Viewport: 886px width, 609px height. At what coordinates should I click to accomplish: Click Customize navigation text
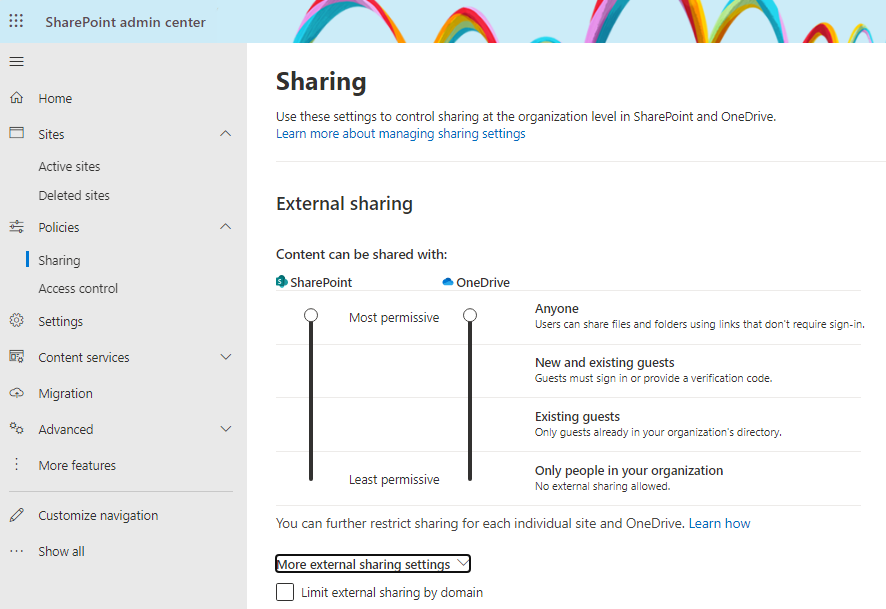pyautogui.click(x=98, y=515)
